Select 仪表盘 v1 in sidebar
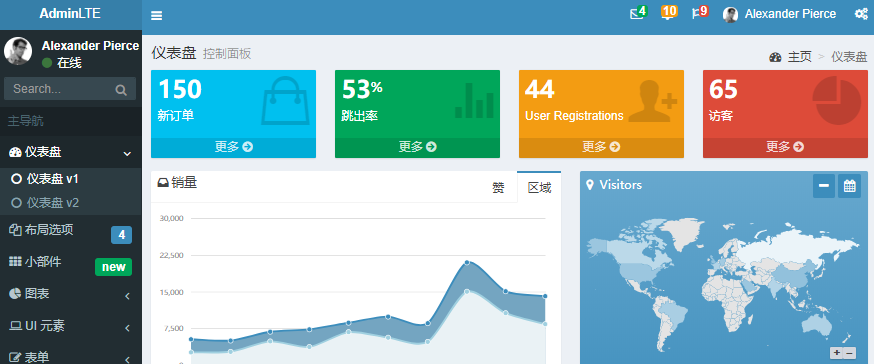Screen dimensions: 874x364 tap(71, 179)
